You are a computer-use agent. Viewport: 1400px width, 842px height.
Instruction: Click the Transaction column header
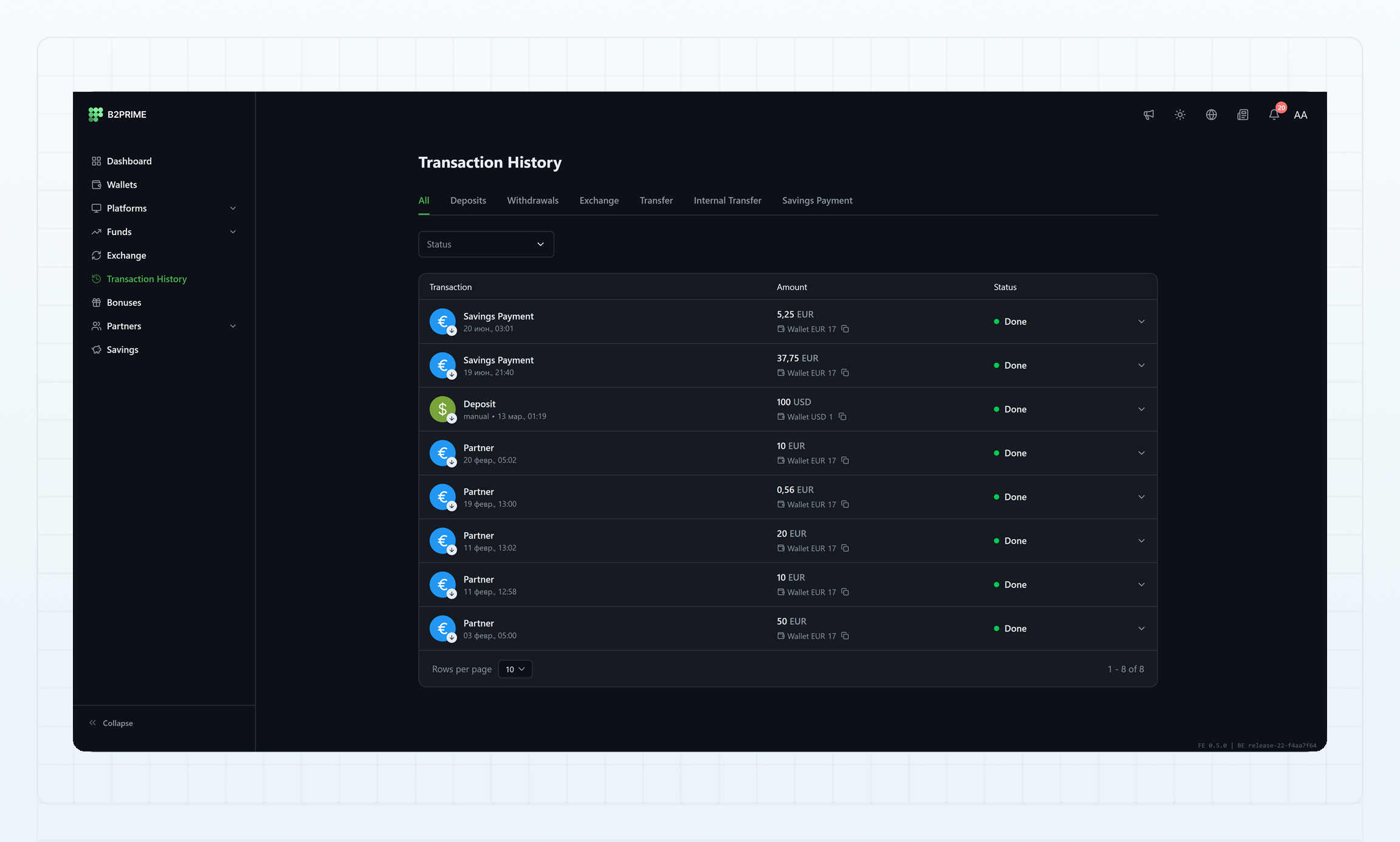click(x=450, y=287)
